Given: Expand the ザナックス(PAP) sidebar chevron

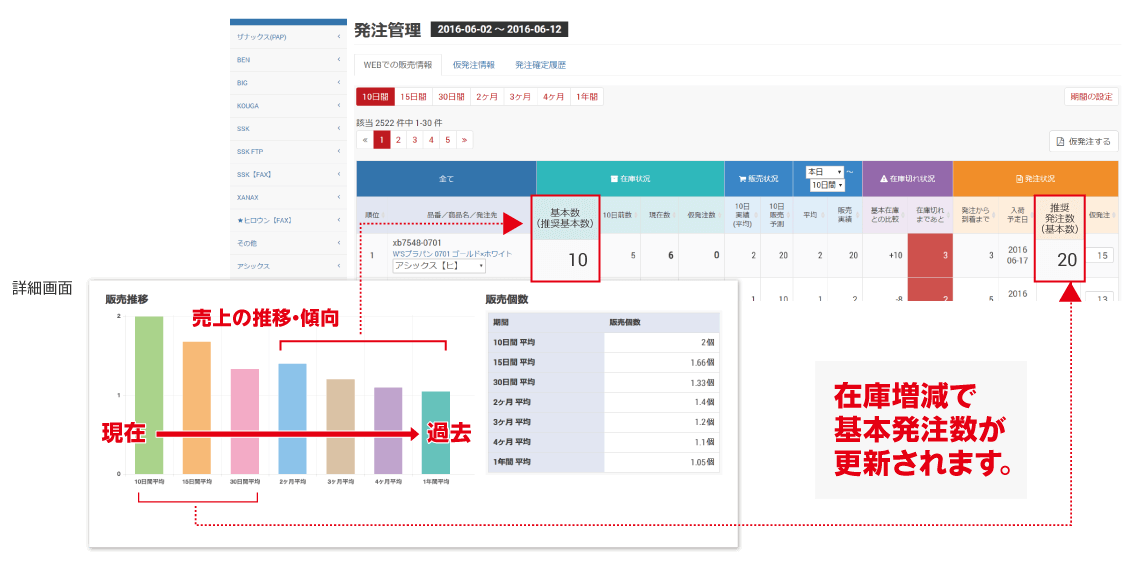Looking at the screenshot, I should 339,37.
